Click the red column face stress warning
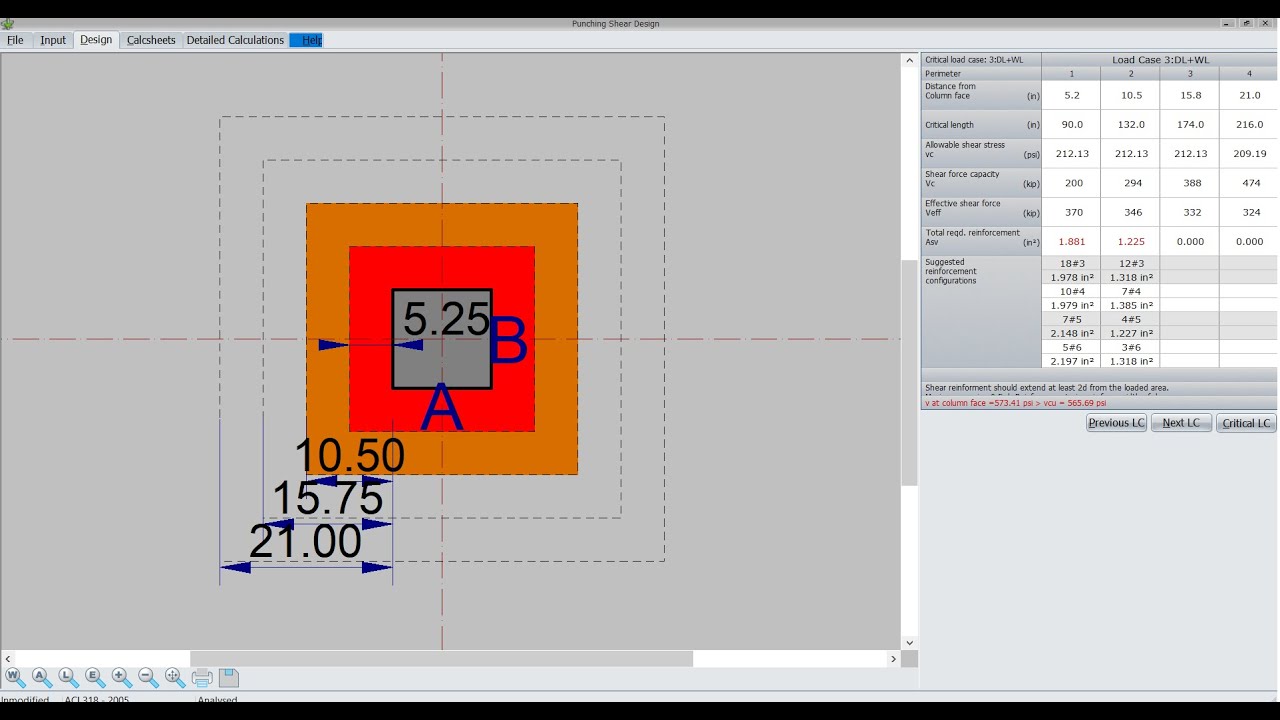Screen dimensions: 1280x720 click(x=1015, y=403)
